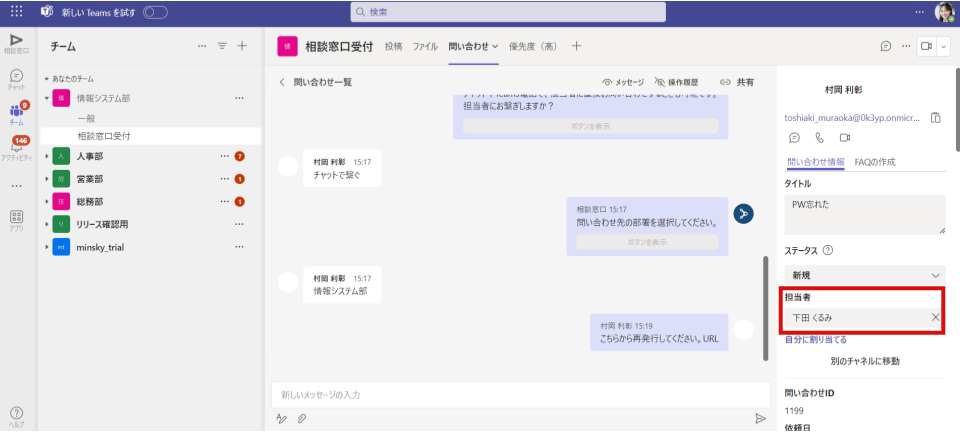This screenshot has height=434, width=960.
Task: Start a meeting with the video camera button
Action: [x=926, y=47]
